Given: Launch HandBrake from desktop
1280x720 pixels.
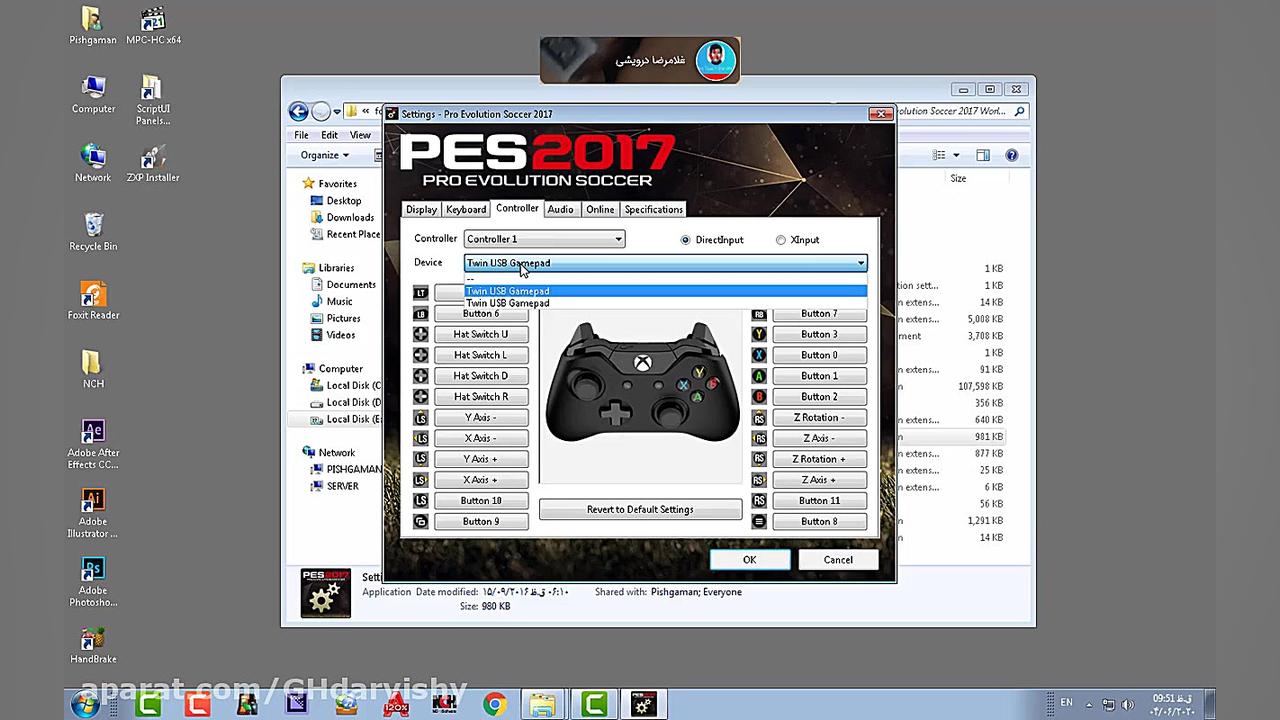Looking at the screenshot, I should click(x=93, y=645).
